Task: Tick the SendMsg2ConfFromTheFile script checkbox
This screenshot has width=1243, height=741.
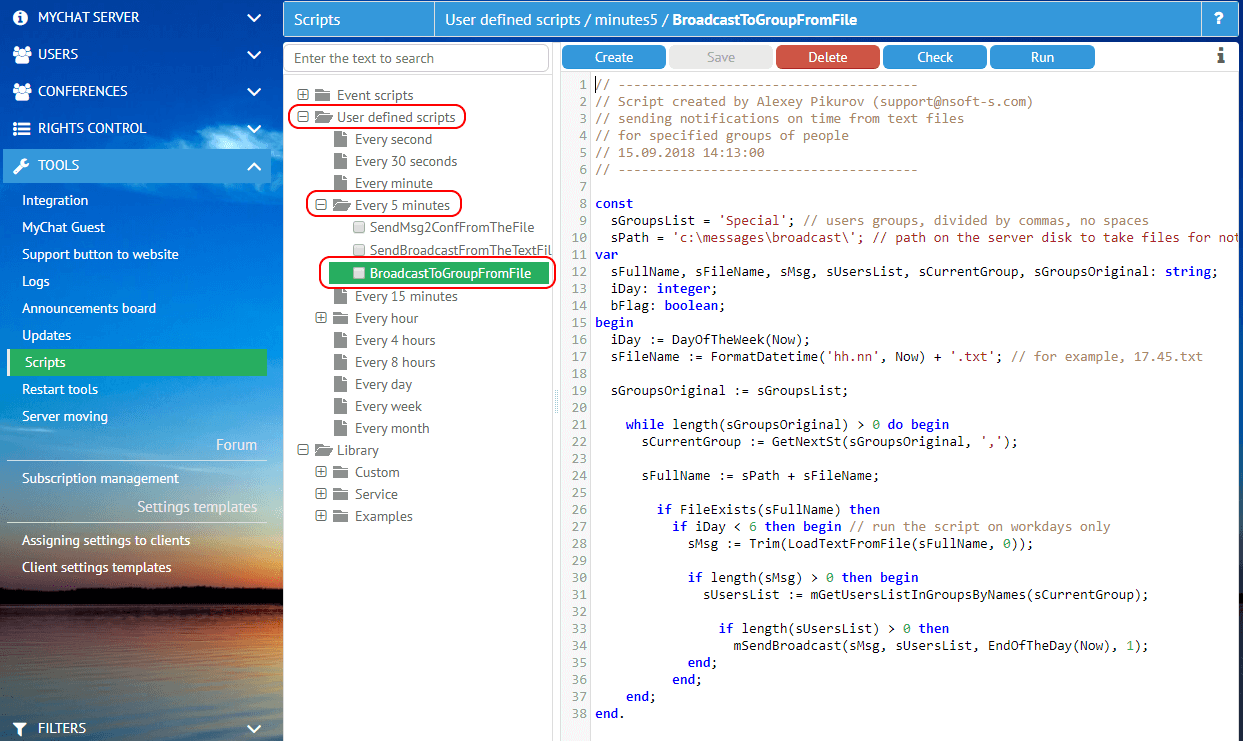Action: pyautogui.click(x=359, y=228)
